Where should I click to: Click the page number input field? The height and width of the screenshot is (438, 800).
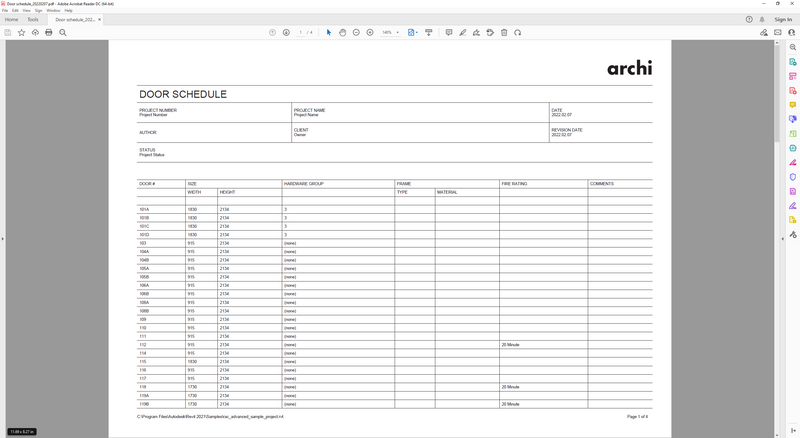[x=300, y=32]
